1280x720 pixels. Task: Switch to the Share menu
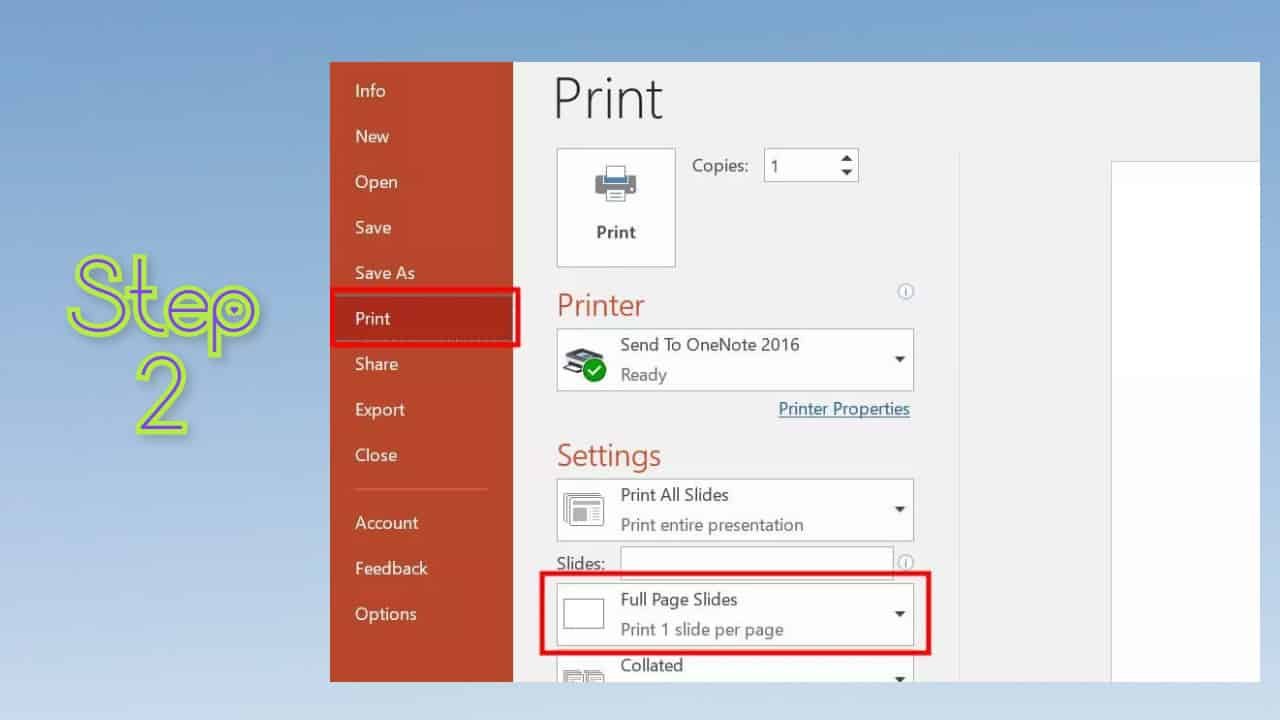point(376,364)
